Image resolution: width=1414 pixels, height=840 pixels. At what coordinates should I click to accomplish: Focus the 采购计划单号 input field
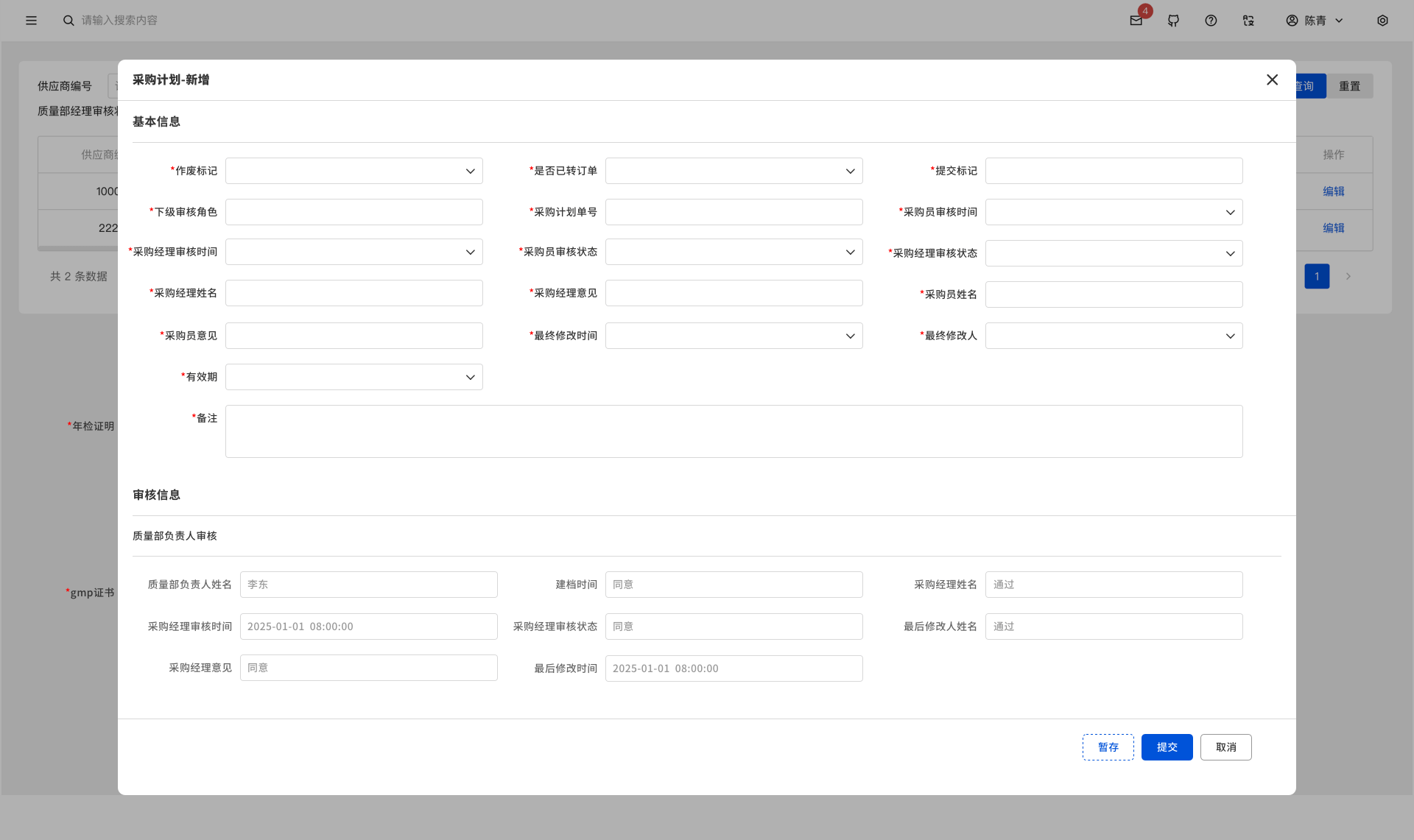[x=734, y=212]
